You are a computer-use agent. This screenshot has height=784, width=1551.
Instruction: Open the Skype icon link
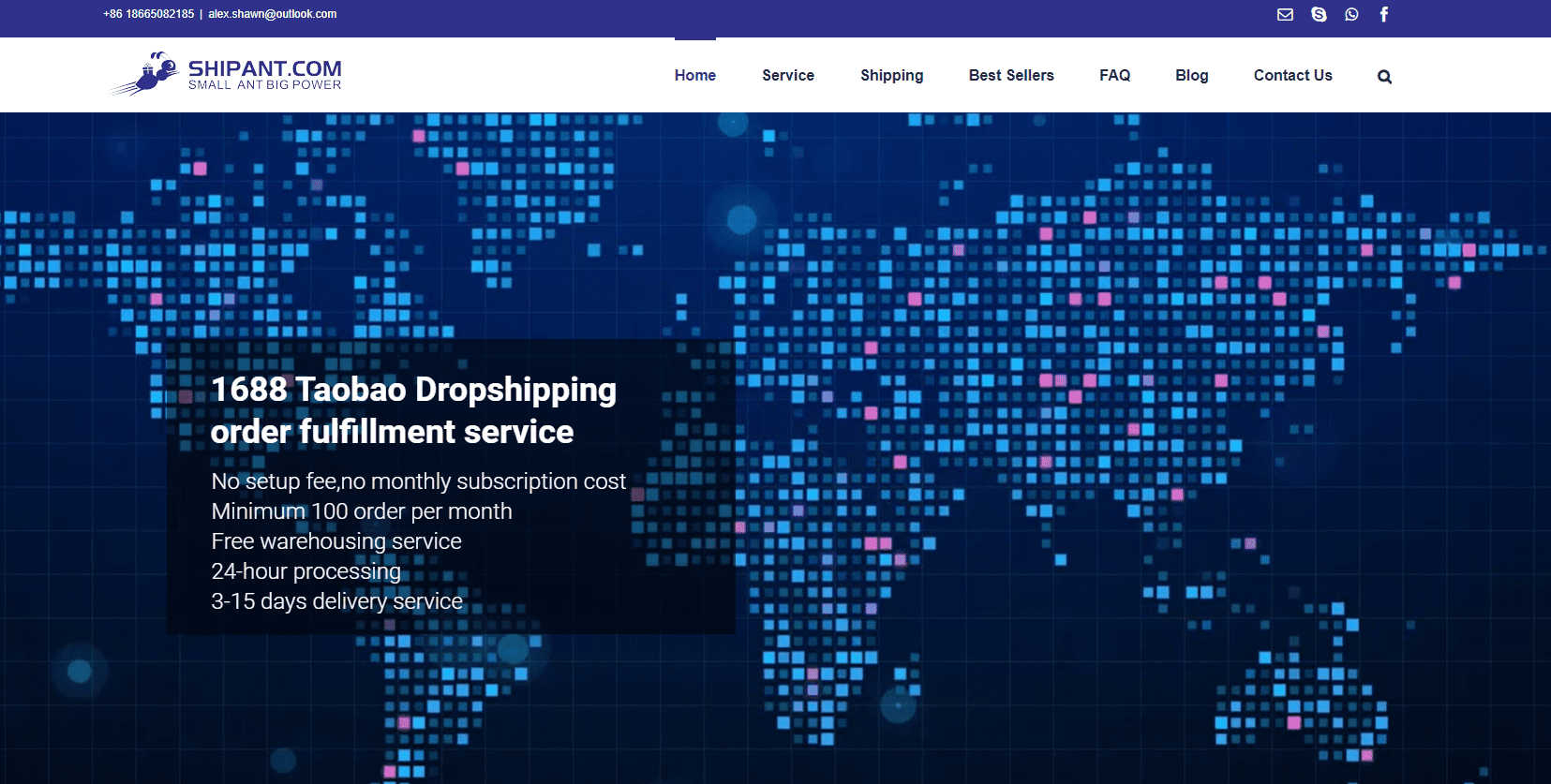pyautogui.click(x=1319, y=14)
